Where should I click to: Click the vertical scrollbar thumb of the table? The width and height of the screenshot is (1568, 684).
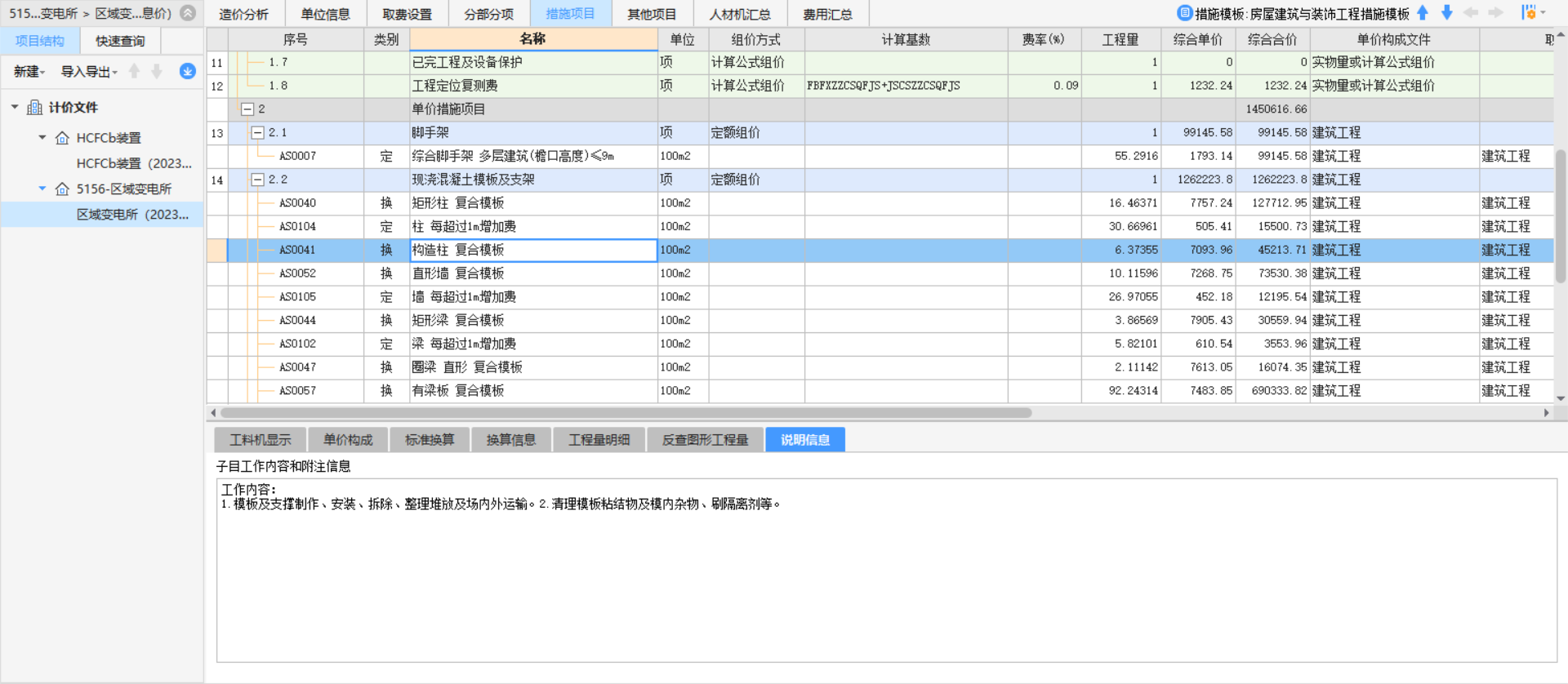pos(1561,216)
